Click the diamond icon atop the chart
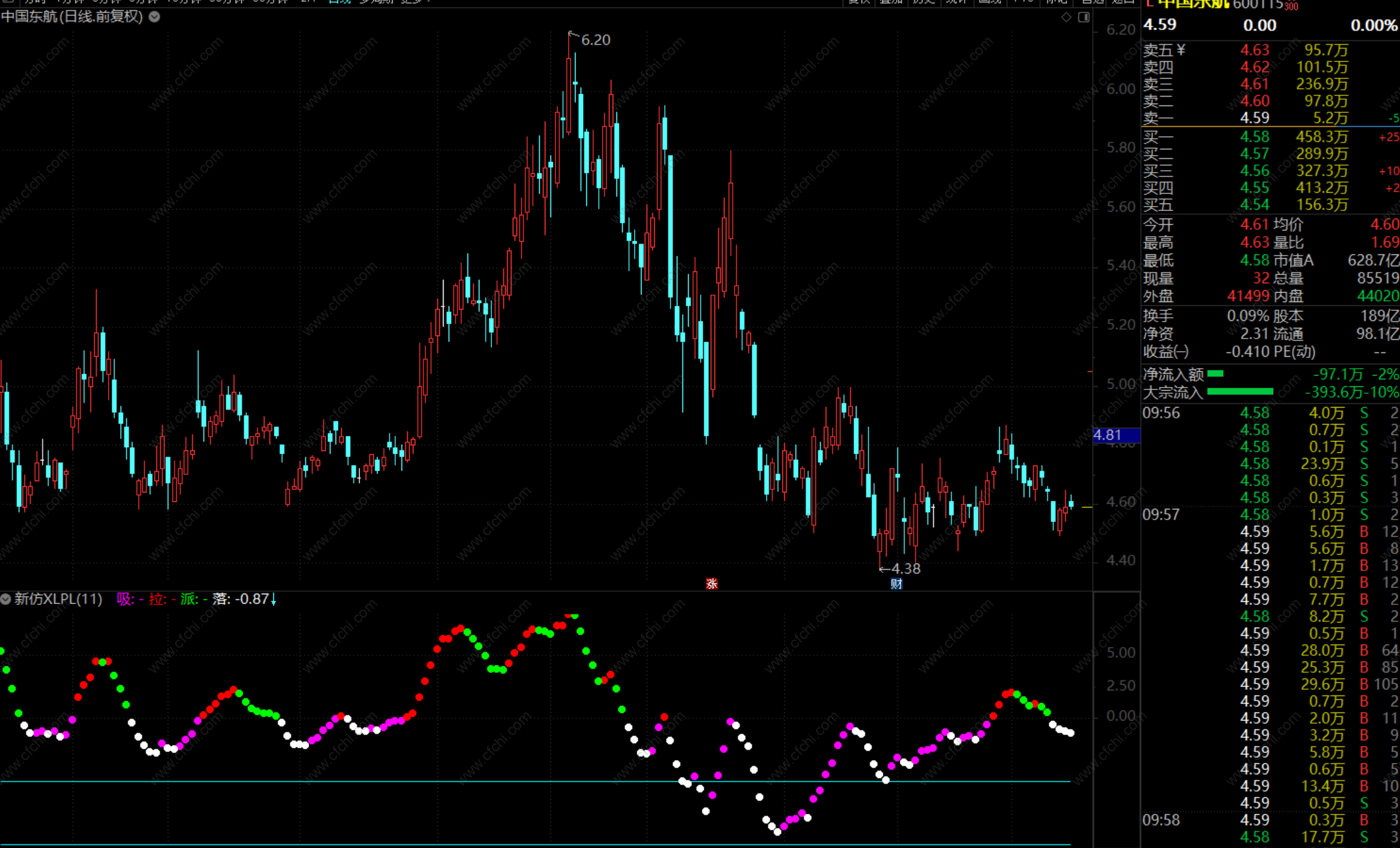 1066,17
